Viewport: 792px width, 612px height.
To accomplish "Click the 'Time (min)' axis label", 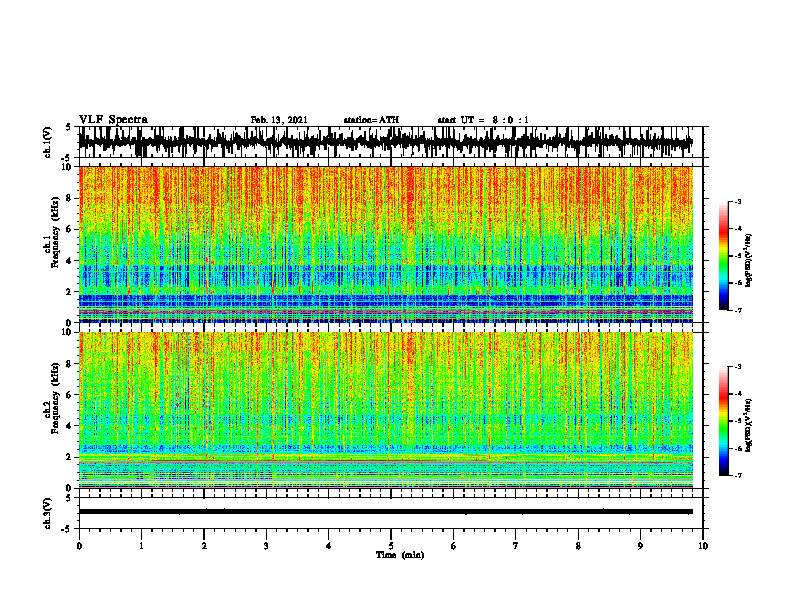I will [x=400, y=555].
